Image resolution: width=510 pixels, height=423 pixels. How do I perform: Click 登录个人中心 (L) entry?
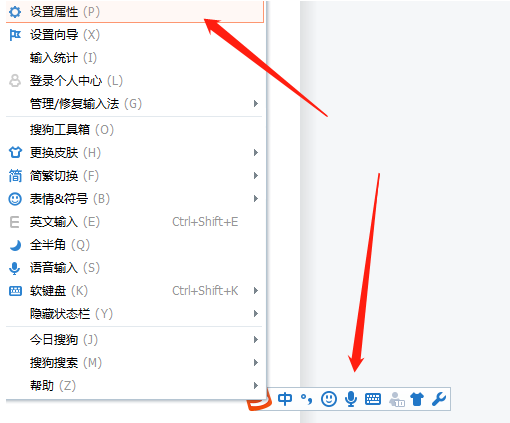(x=134, y=81)
